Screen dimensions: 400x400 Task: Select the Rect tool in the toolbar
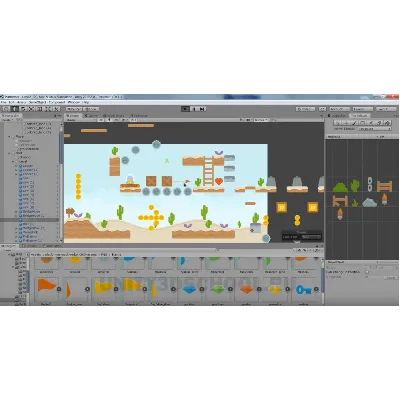[39, 109]
